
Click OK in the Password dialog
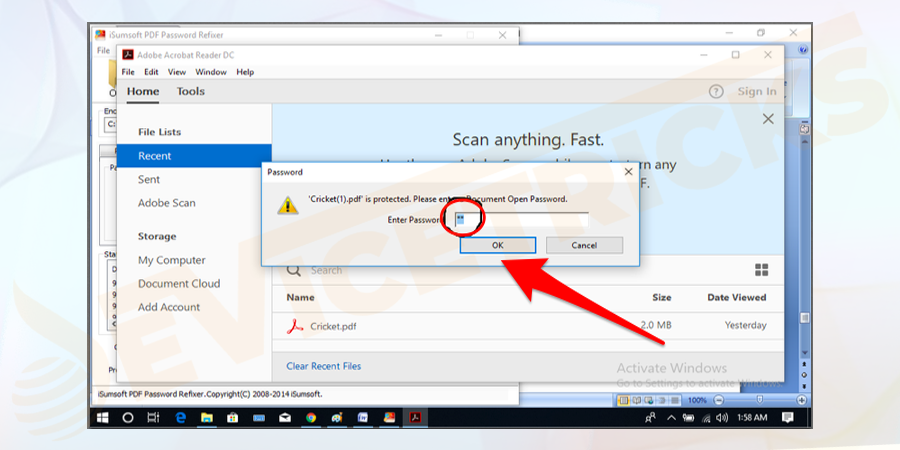point(498,245)
